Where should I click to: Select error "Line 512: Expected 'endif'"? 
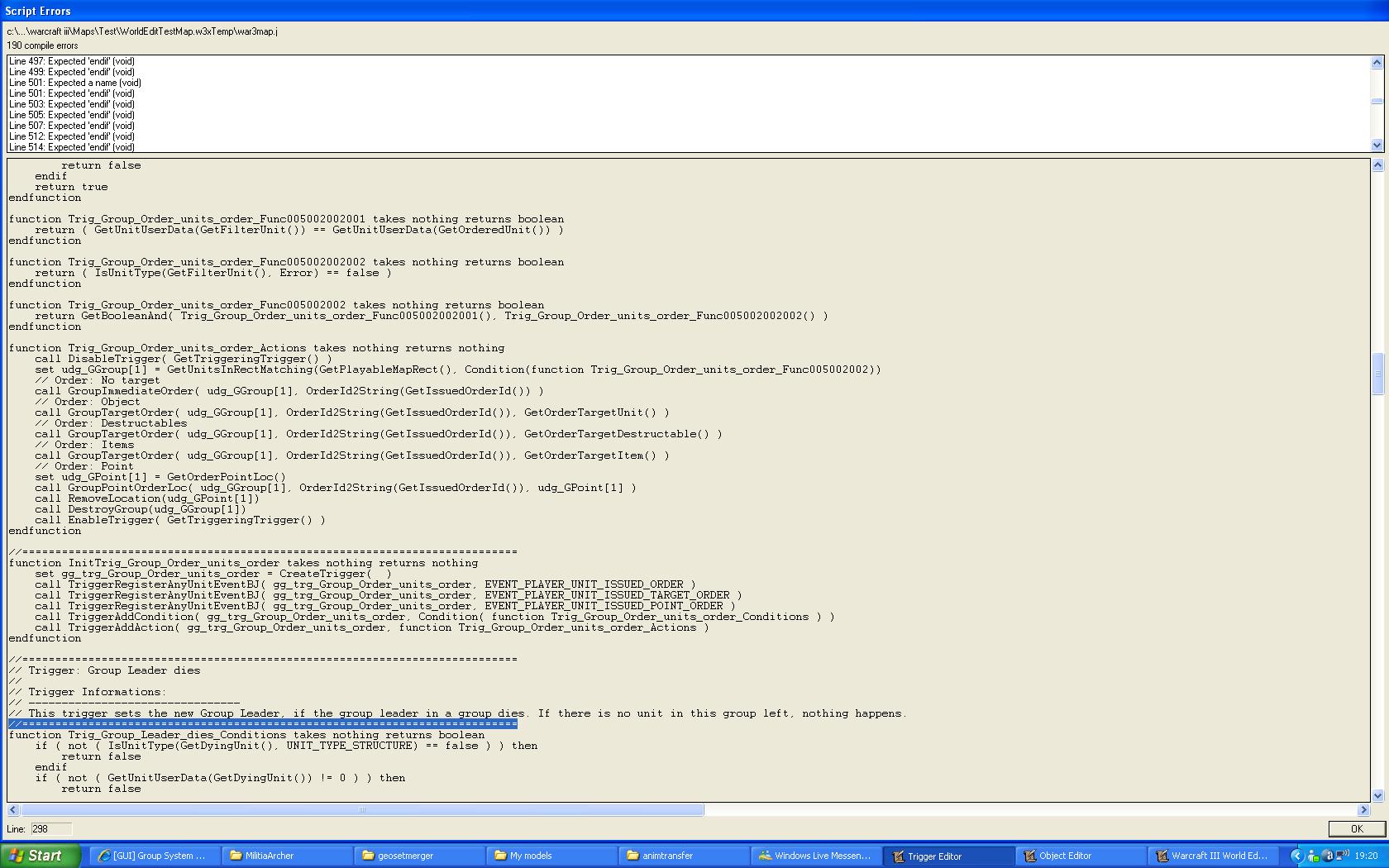72,136
